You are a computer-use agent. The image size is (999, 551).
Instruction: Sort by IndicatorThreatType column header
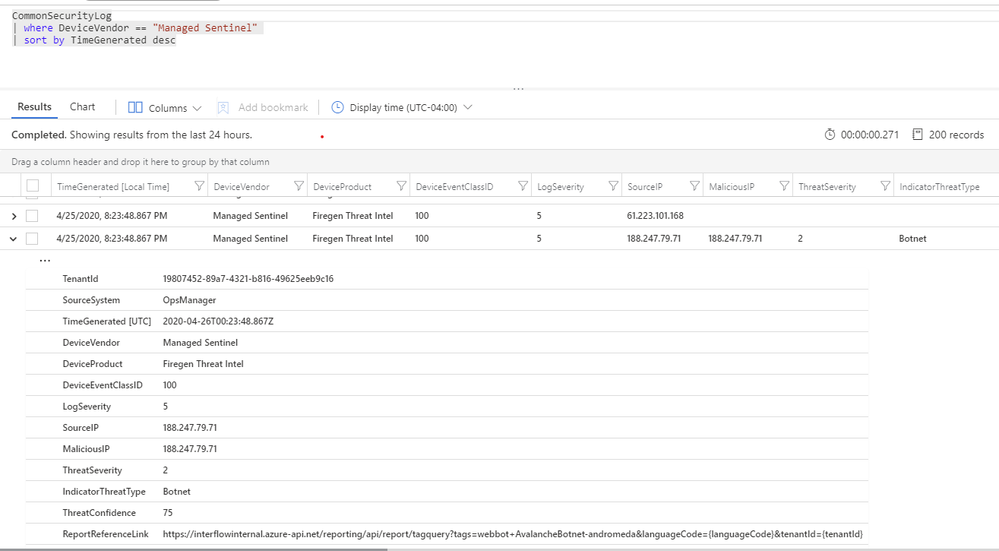[939, 187]
